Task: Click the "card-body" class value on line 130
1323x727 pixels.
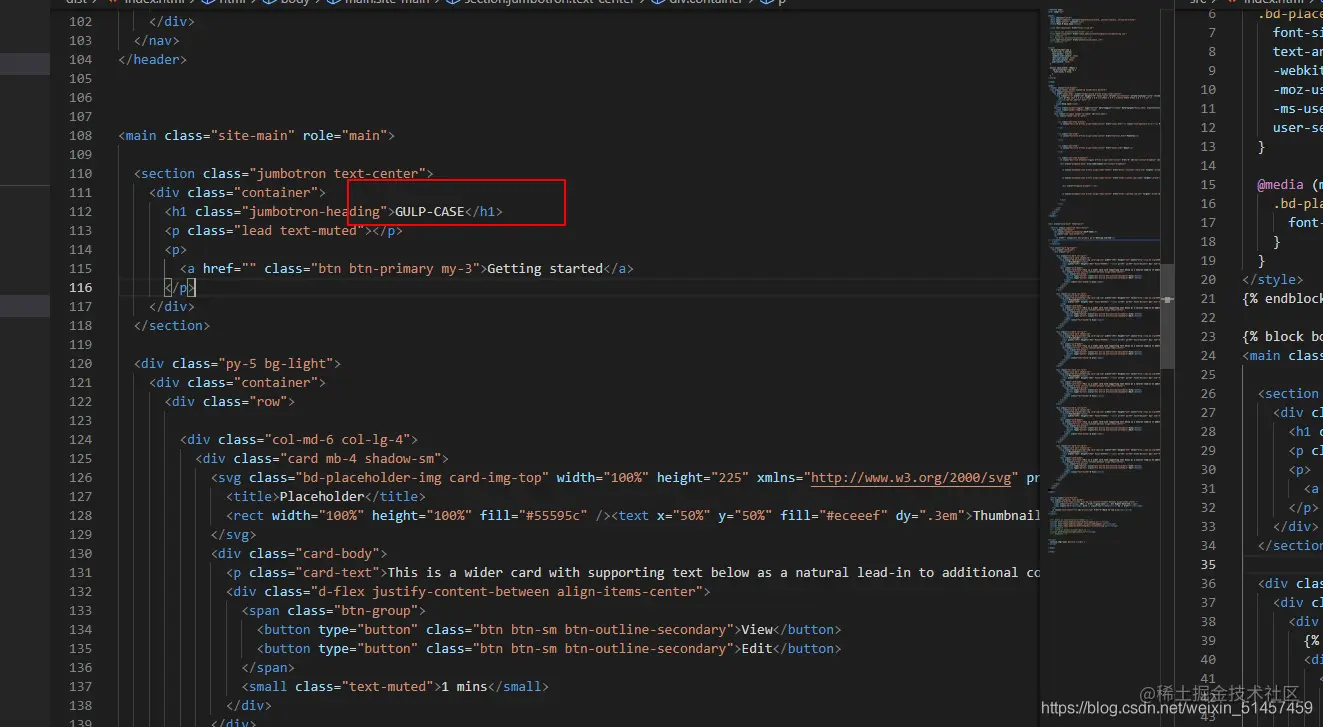Action: click(341, 554)
